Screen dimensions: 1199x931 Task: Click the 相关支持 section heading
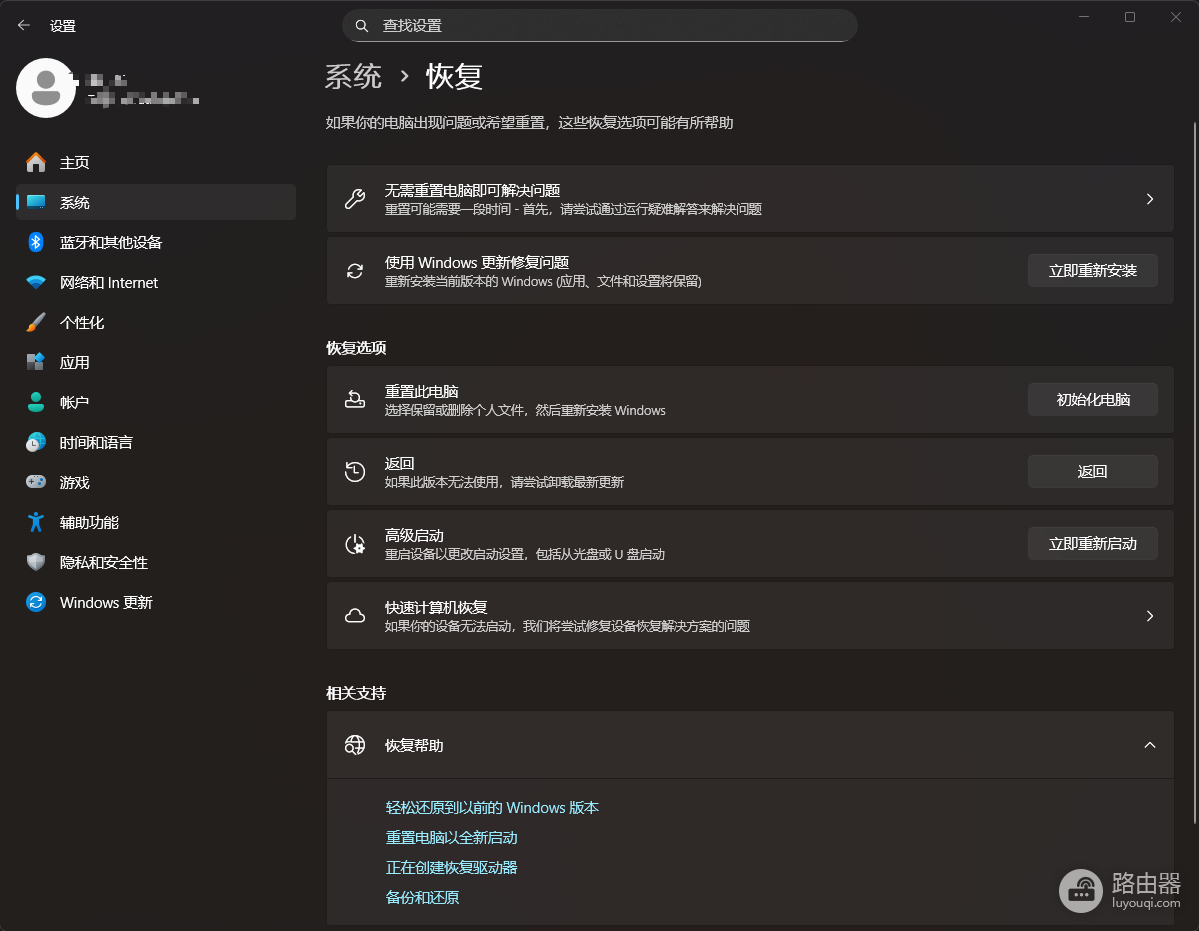[356, 693]
